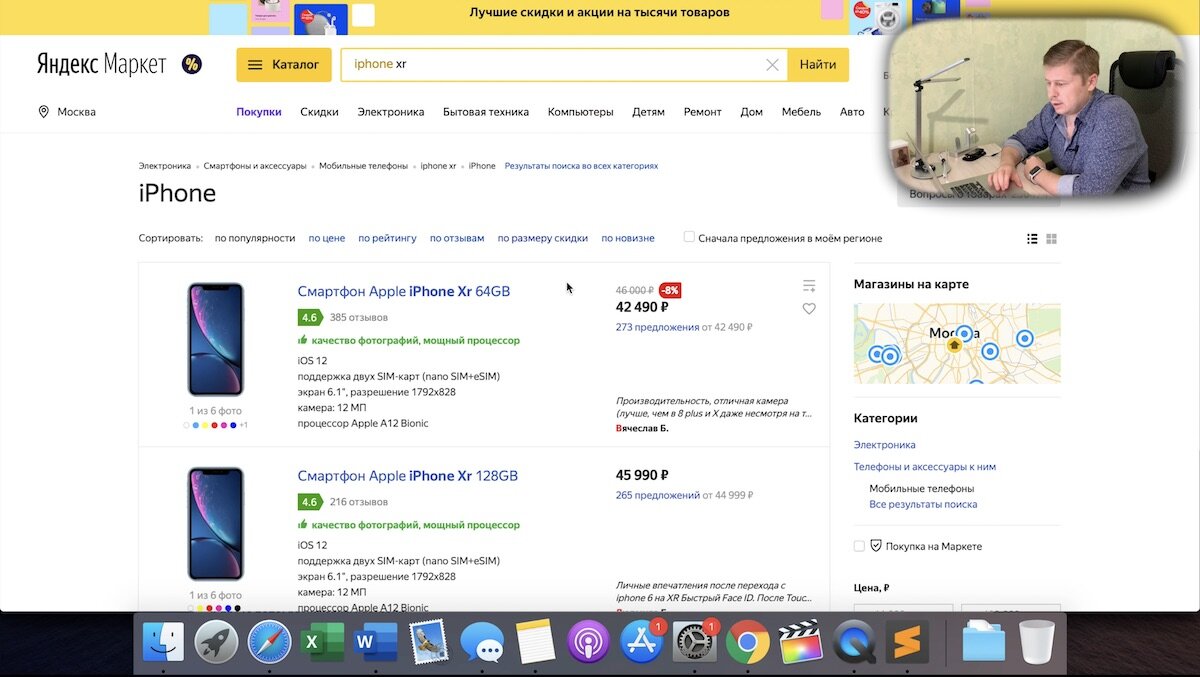This screenshot has height=677, width=1200.
Task: Click the Яндекс Маркет logo
Action: [x=101, y=64]
